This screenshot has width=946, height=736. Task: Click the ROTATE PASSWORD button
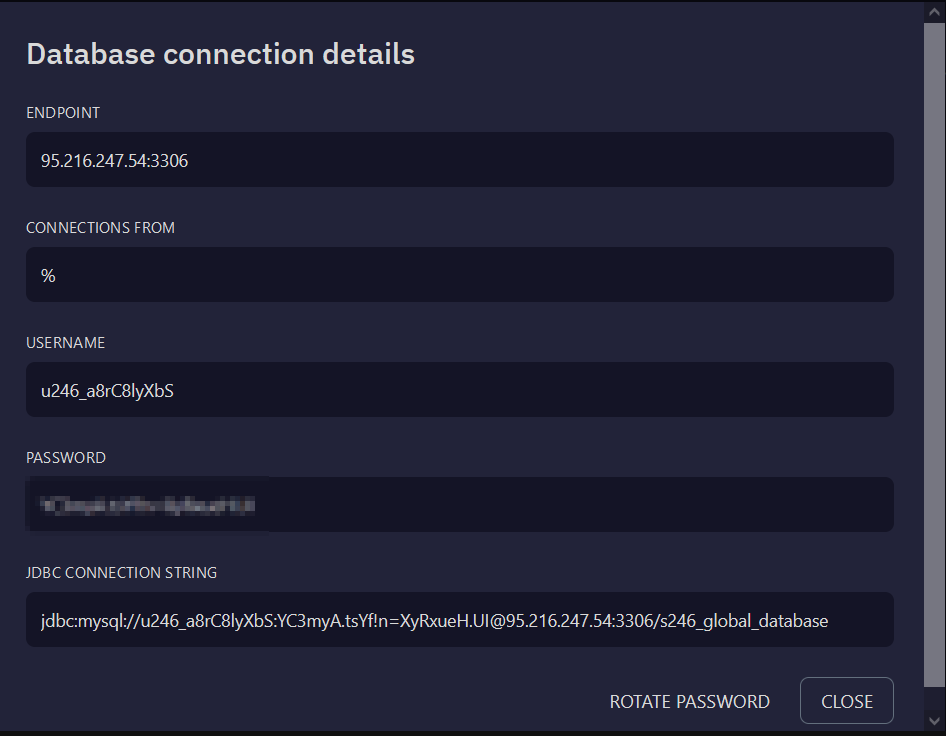click(x=689, y=702)
